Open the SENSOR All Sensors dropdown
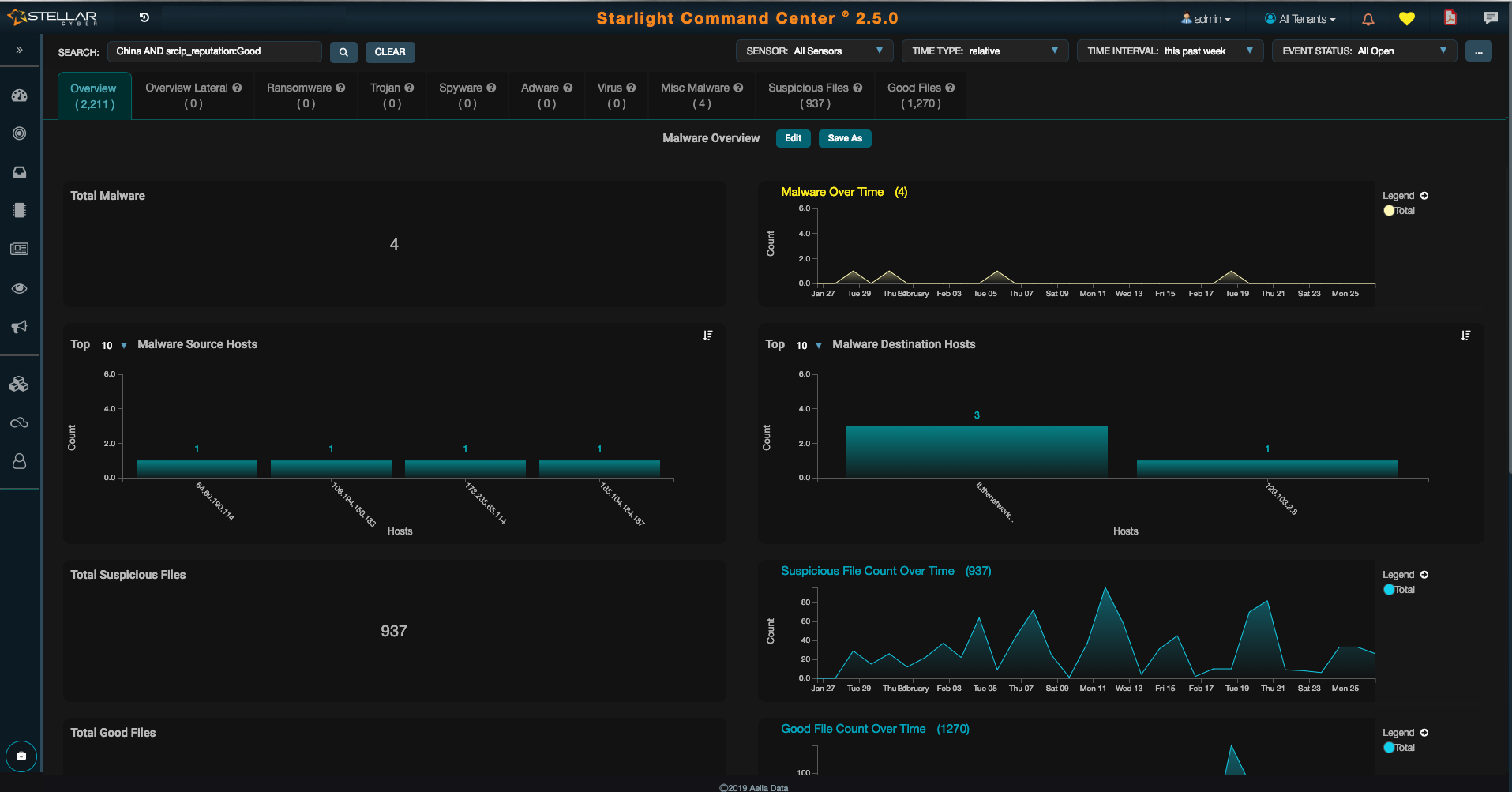This screenshot has width=1512, height=792. pyautogui.click(x=815, y=51)
